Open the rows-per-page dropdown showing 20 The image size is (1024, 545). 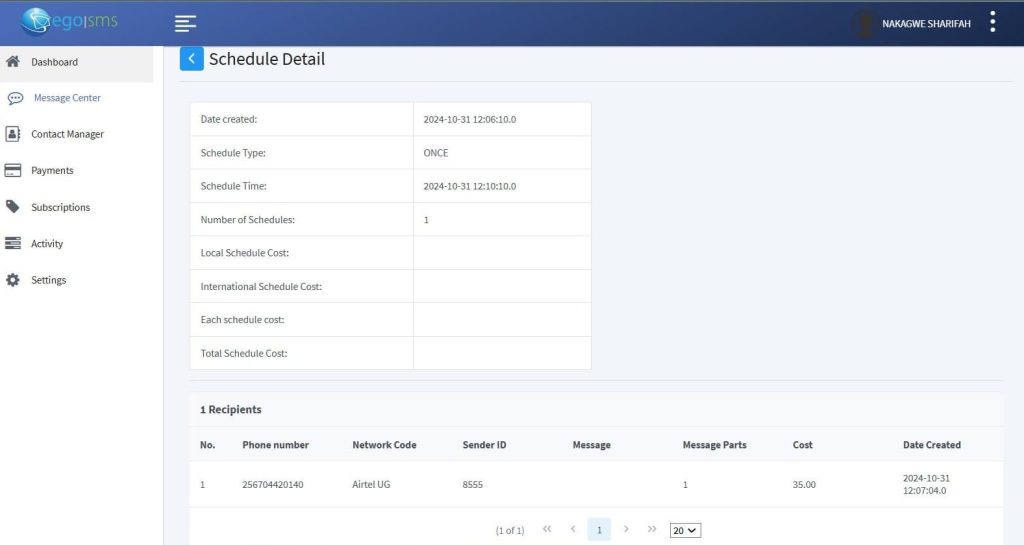coord(685,530)
